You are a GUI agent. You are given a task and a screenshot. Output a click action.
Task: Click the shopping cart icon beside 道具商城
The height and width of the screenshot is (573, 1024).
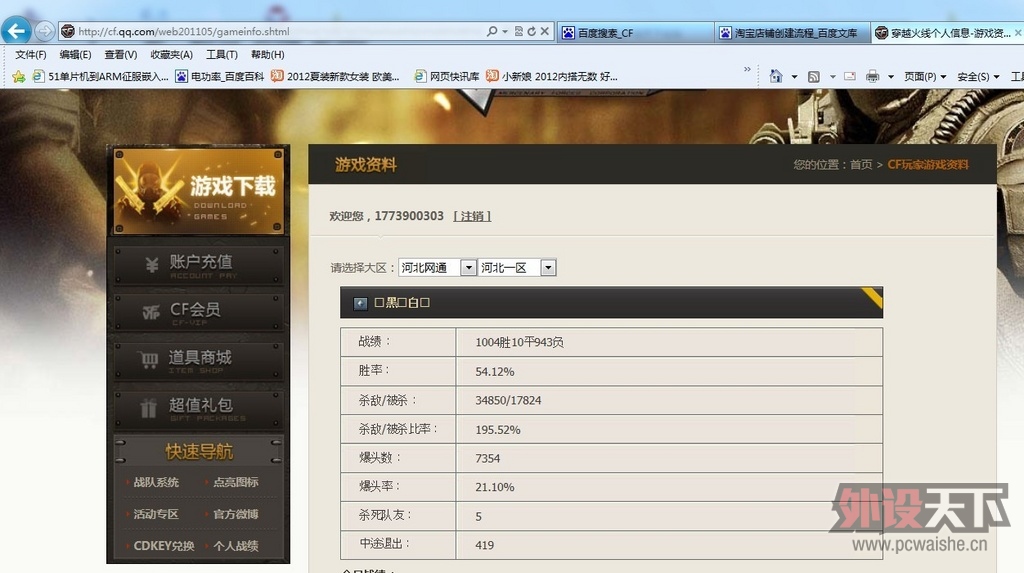(149, 360)
